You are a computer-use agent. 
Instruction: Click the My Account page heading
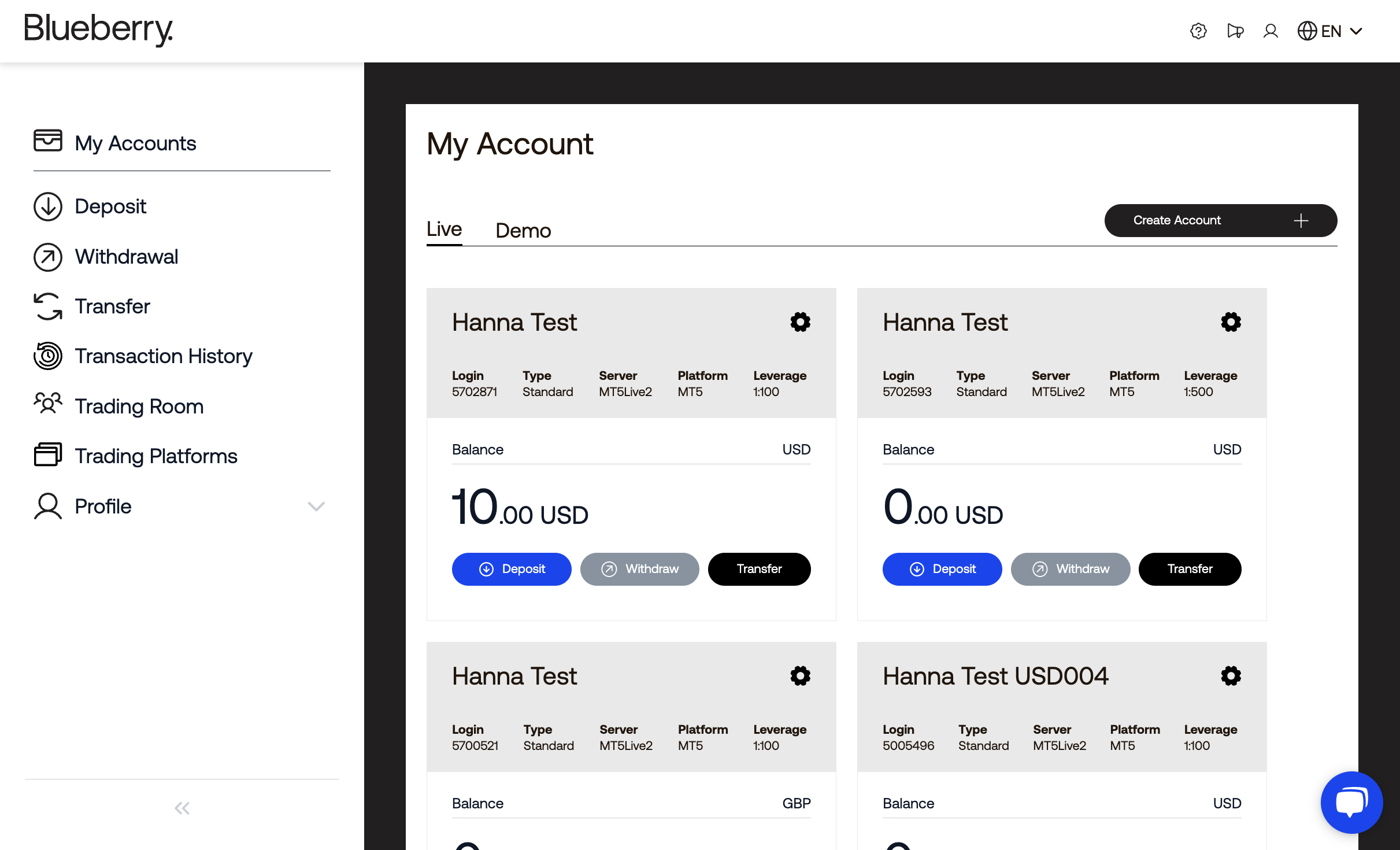[x=510, y=144]
